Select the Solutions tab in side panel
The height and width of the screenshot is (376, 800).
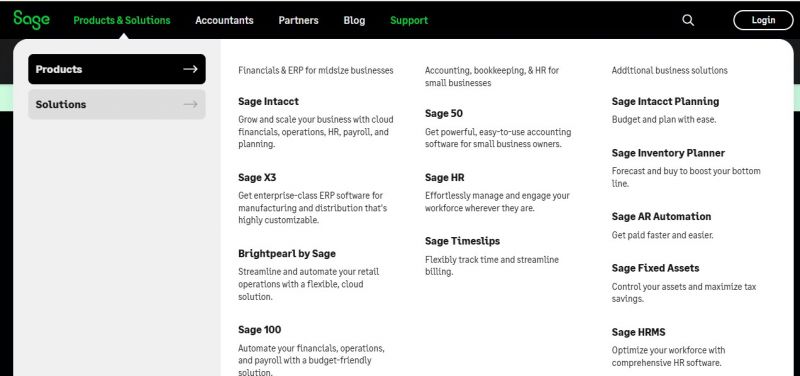[x=117, y=104]
